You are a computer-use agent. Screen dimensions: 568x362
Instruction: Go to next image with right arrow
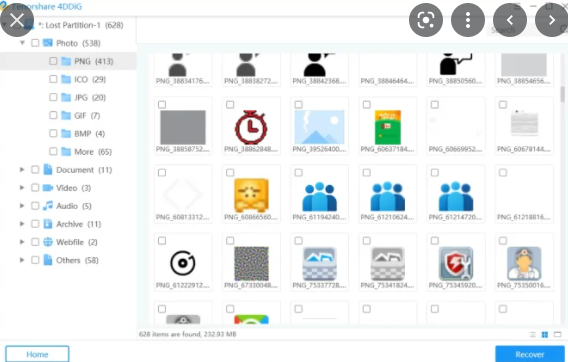coord(551,20)
